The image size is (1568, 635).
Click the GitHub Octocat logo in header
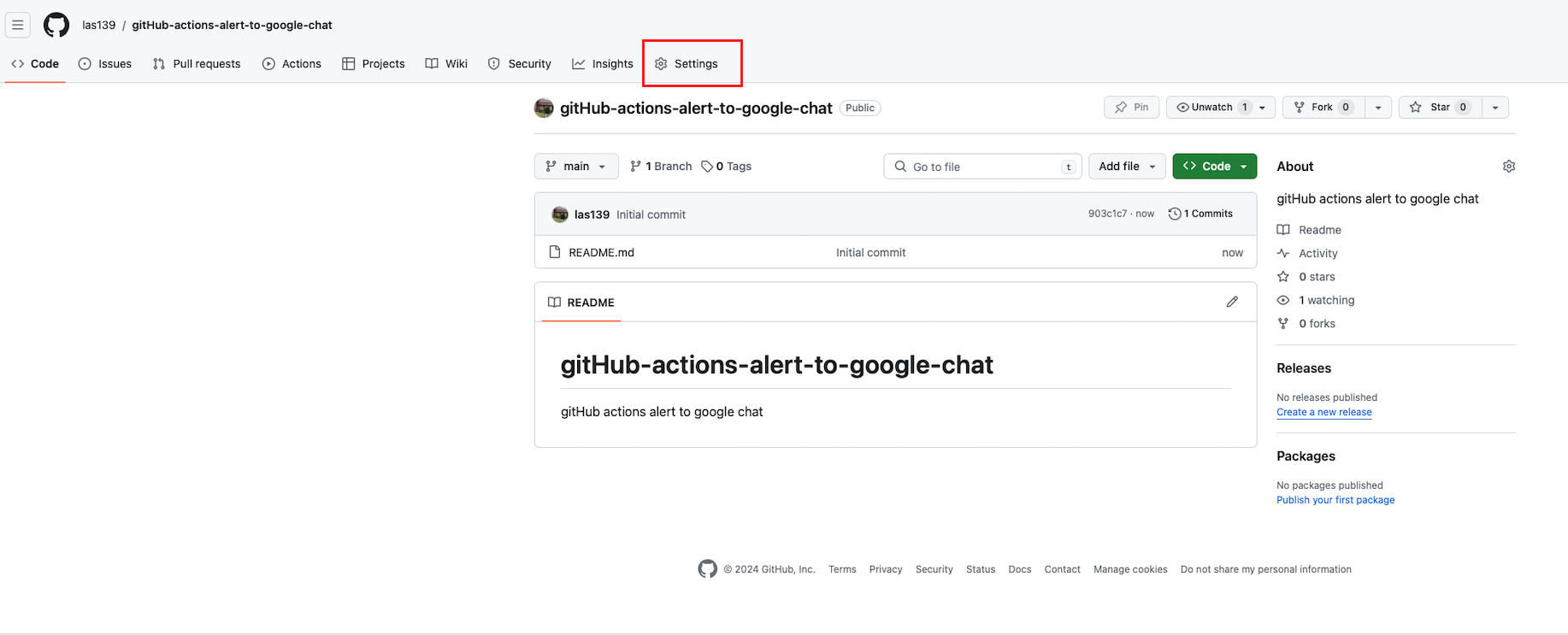point(56,25)
